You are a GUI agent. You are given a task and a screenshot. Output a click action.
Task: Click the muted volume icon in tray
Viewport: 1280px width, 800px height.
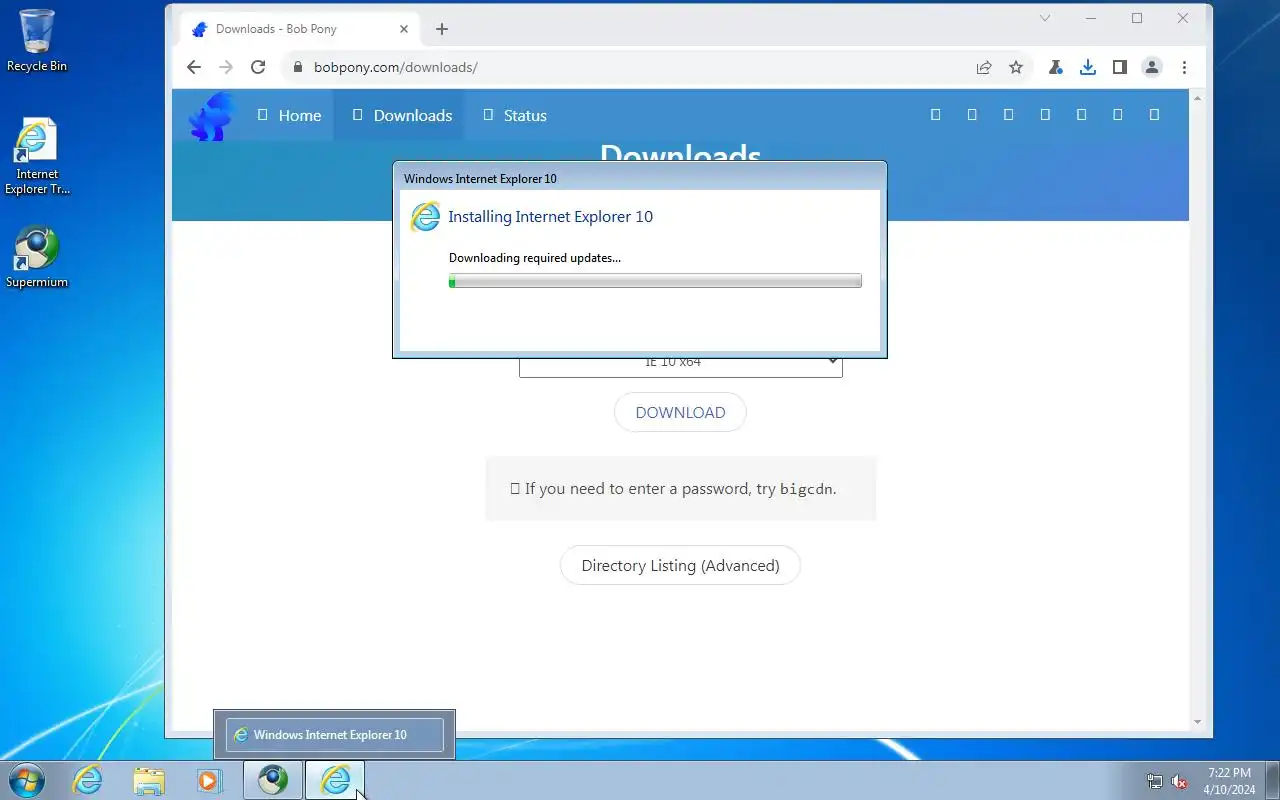(x=1179, y=781)
